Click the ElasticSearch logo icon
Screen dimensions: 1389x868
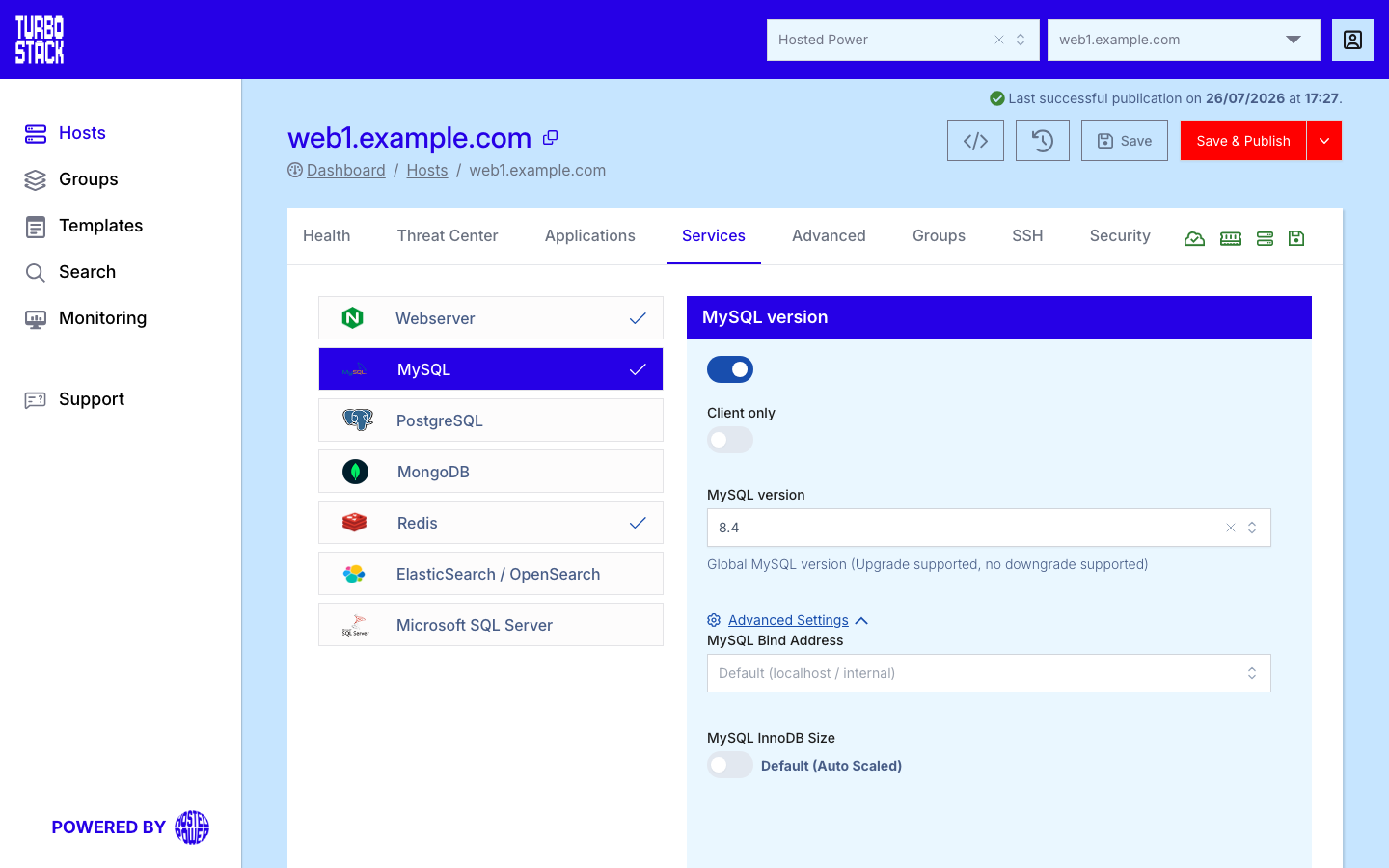click(x=354, y=574)
